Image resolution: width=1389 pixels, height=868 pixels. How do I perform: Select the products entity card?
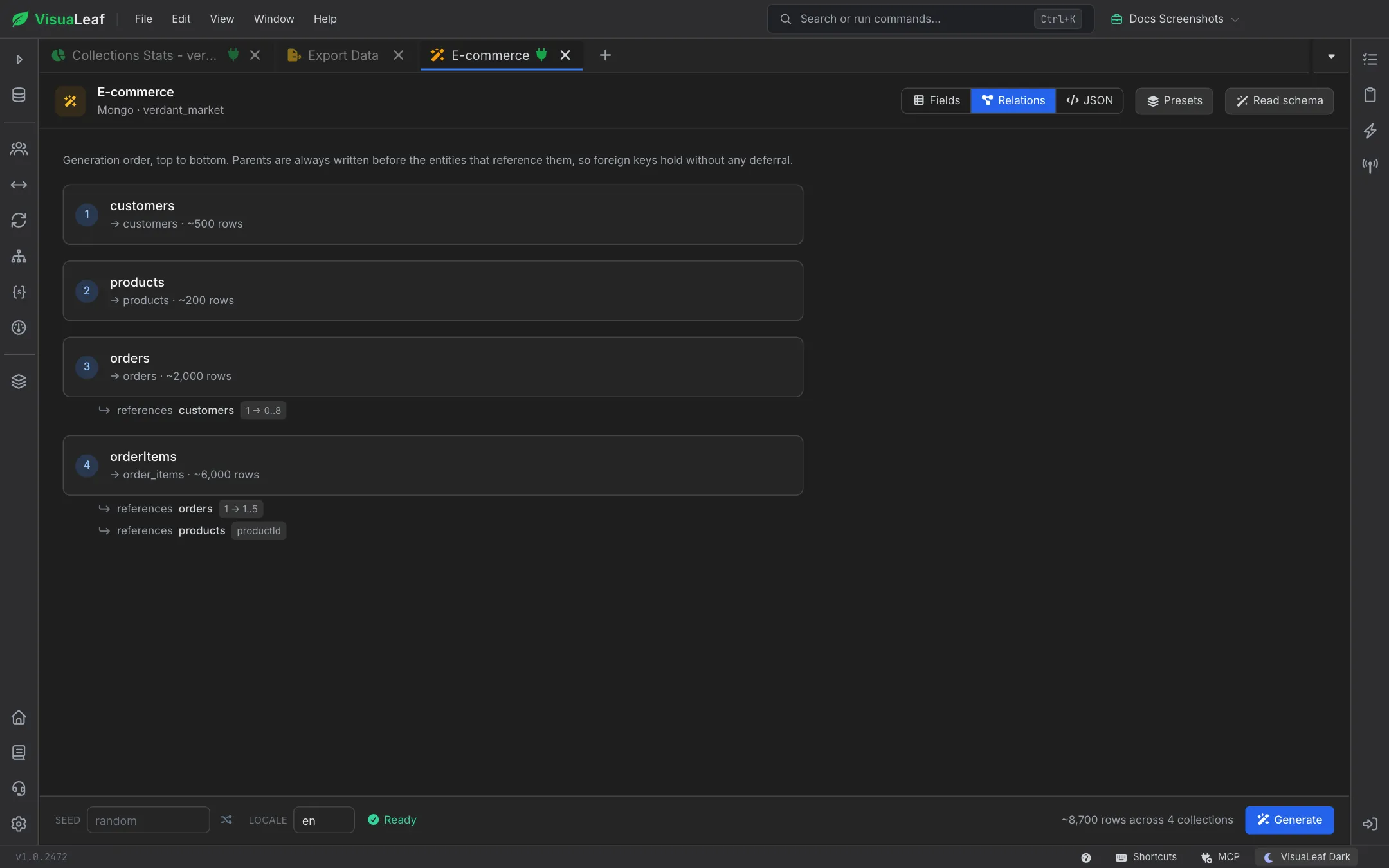pos(433,291)
